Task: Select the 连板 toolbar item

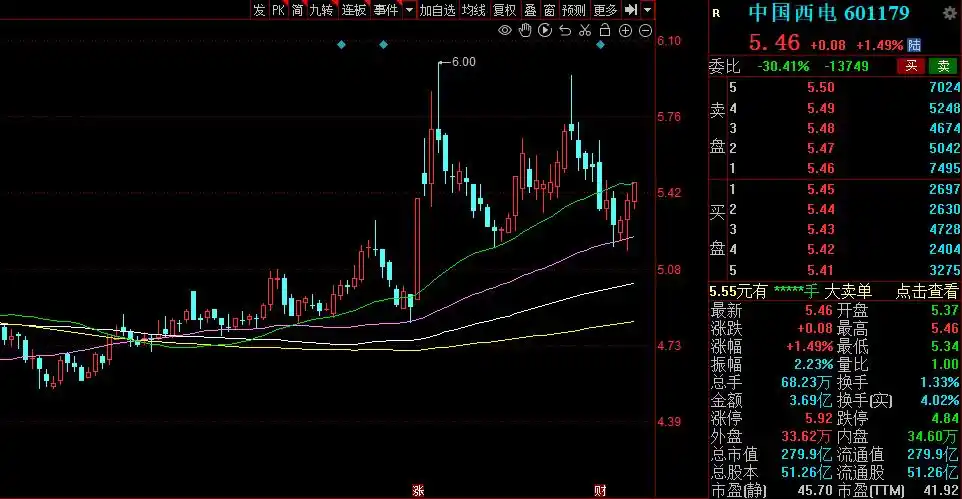Action: [x=354, y=10]
